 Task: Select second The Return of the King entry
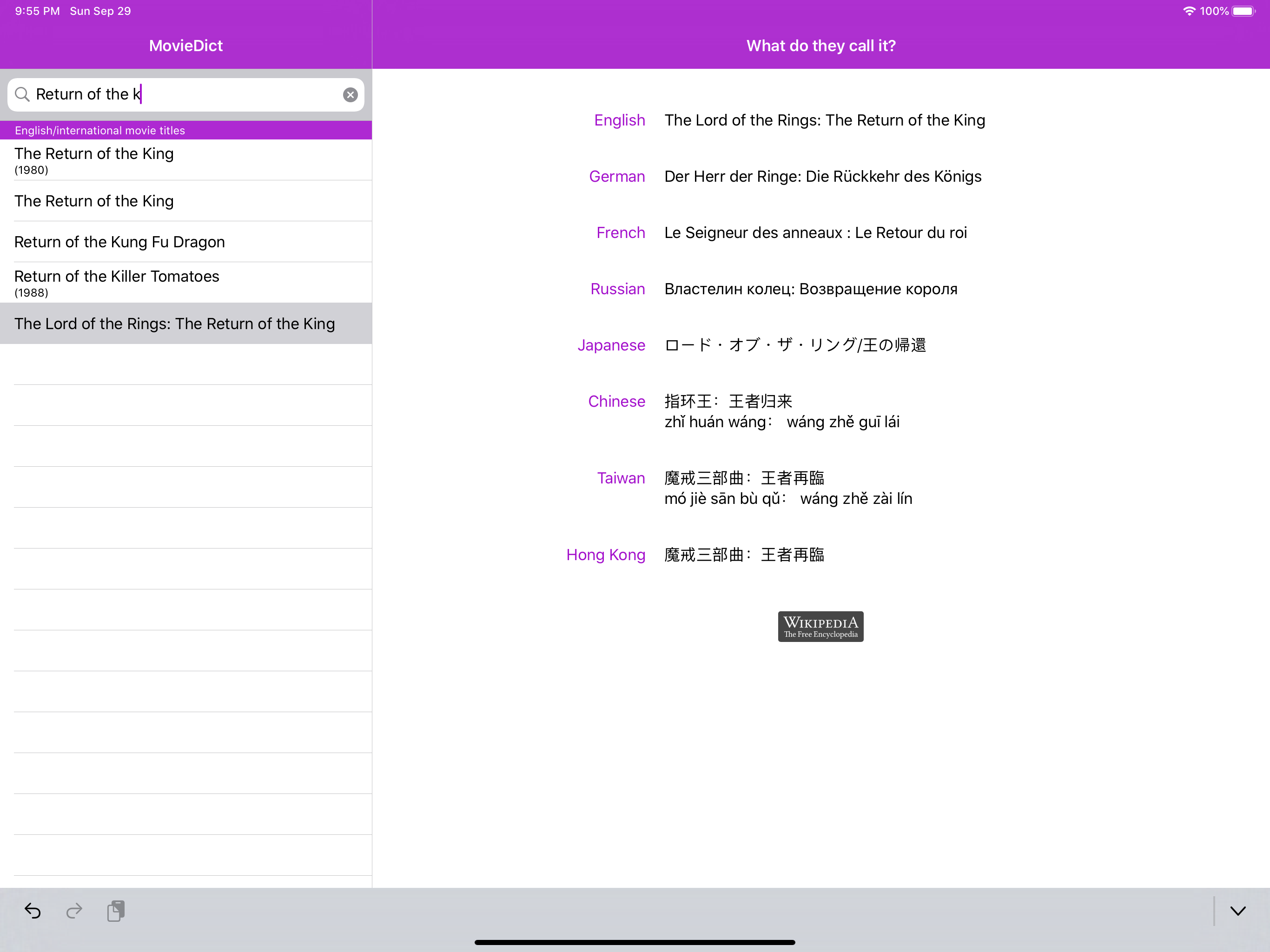(186, 201)
